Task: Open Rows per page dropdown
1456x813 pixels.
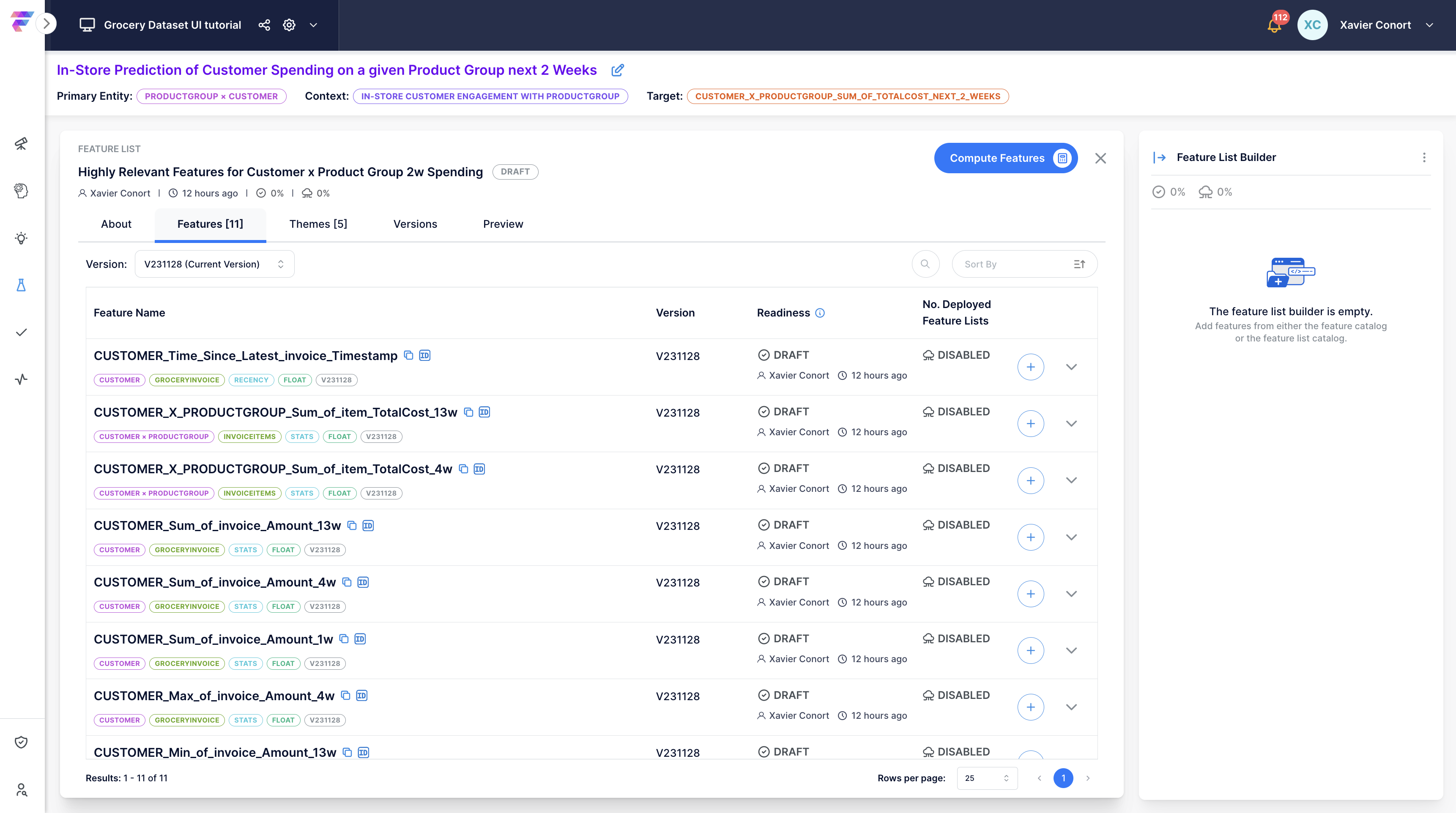Action: click(x=986, y=778)
